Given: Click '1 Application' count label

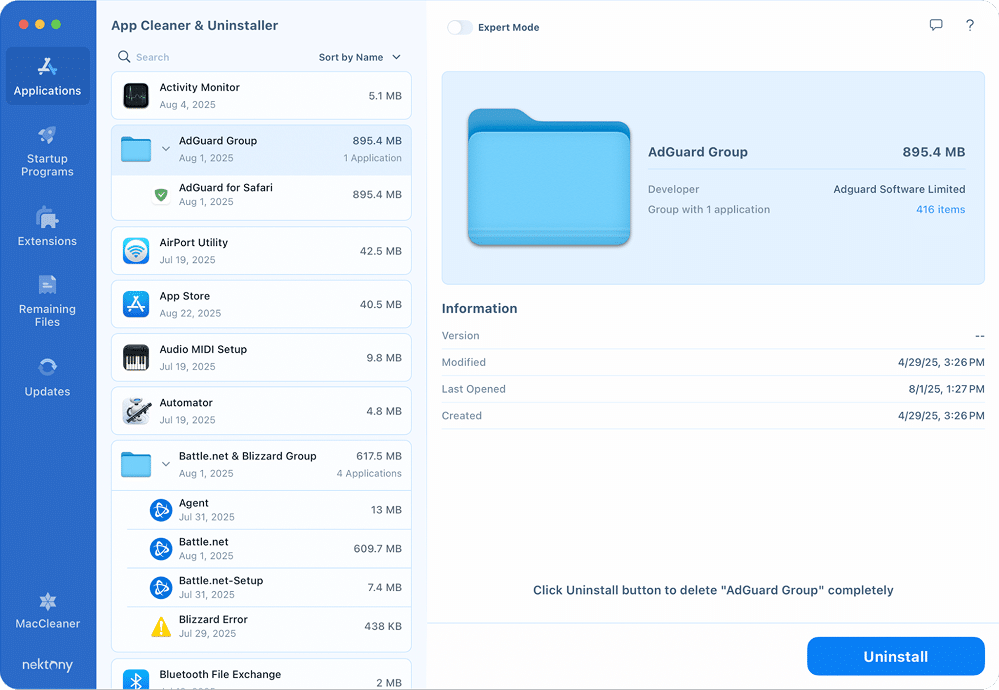Looking at the screenshot, I should coord(373,158).
